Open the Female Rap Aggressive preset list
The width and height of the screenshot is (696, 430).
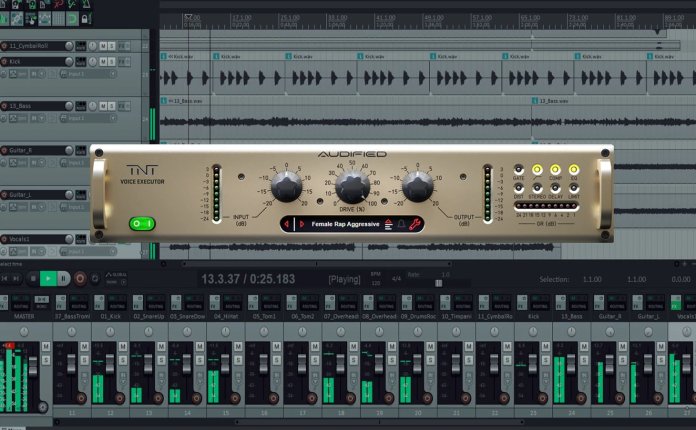click(x=345, y=224)
